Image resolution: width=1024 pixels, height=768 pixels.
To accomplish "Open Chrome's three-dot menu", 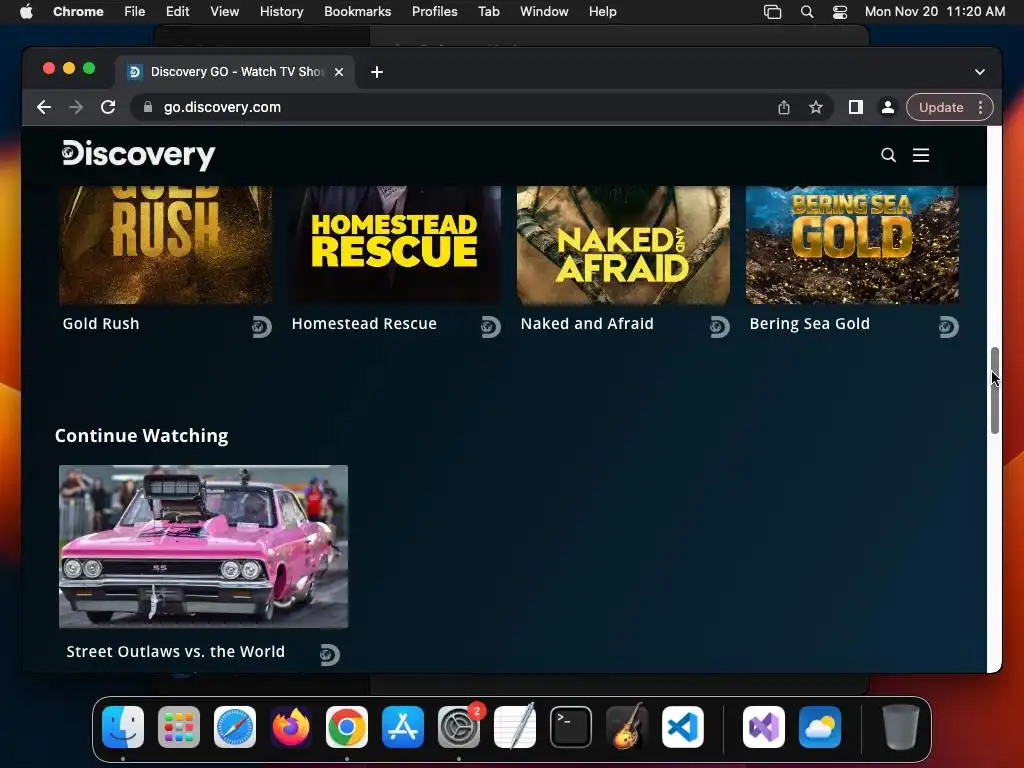I will coord(980,107).
